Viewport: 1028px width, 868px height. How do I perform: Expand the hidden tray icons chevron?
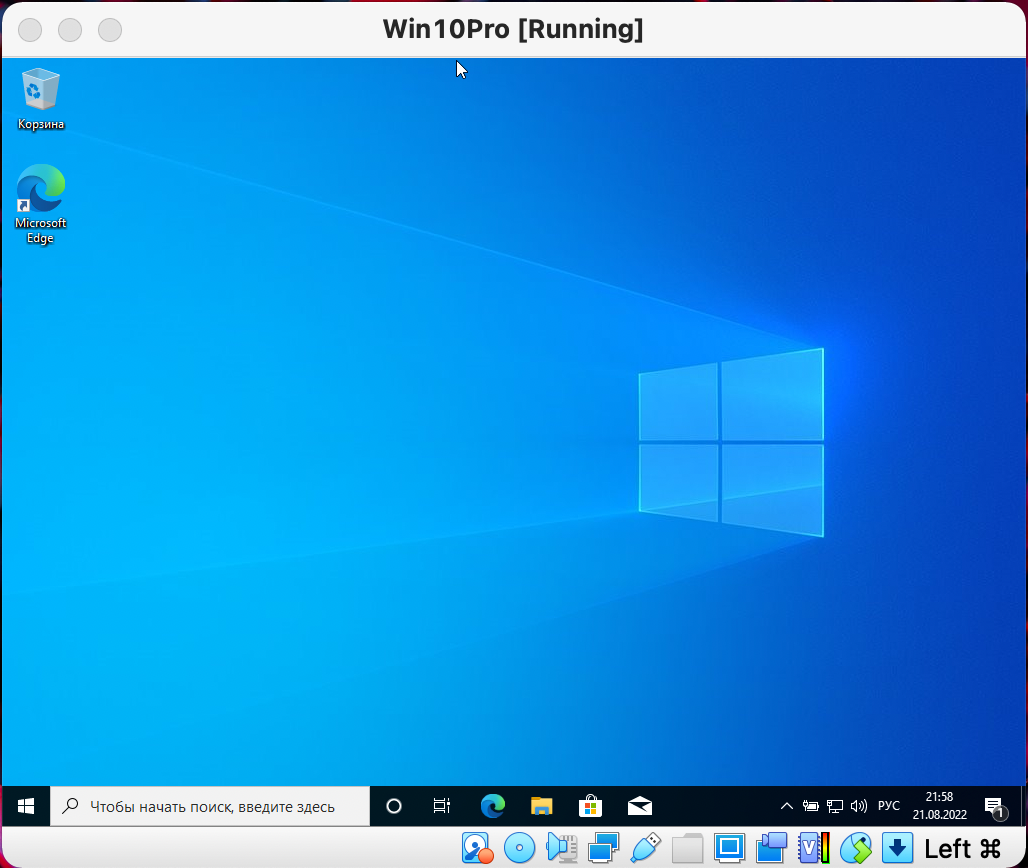pyautogui.click(x=786, y=806)
